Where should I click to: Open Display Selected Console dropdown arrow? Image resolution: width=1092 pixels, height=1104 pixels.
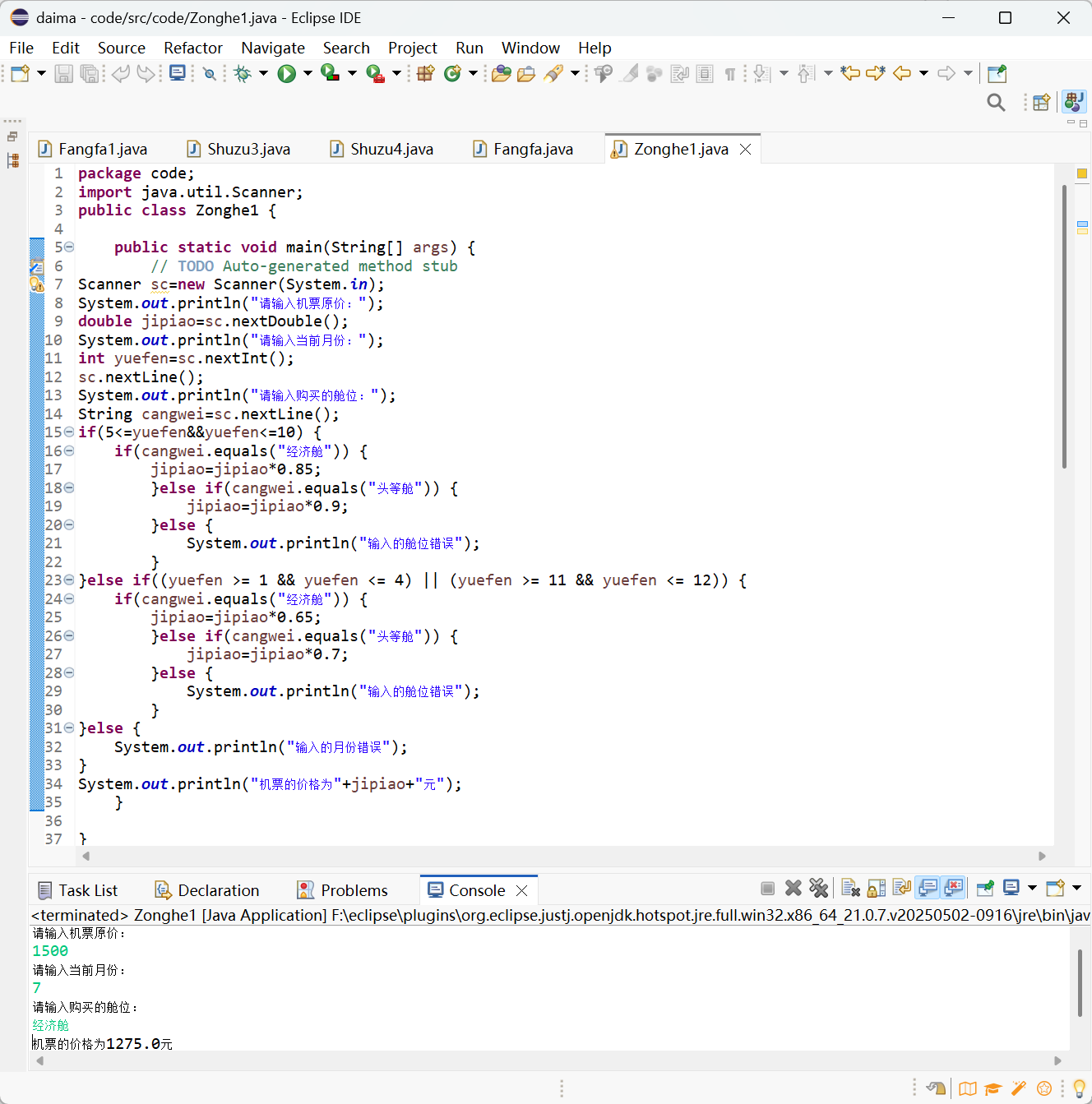click(1032, 888)
